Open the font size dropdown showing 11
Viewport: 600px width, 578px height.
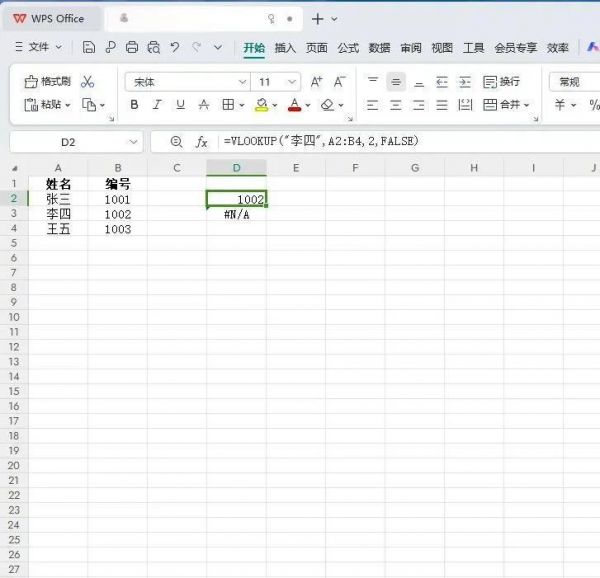click(x=291, y=82)
